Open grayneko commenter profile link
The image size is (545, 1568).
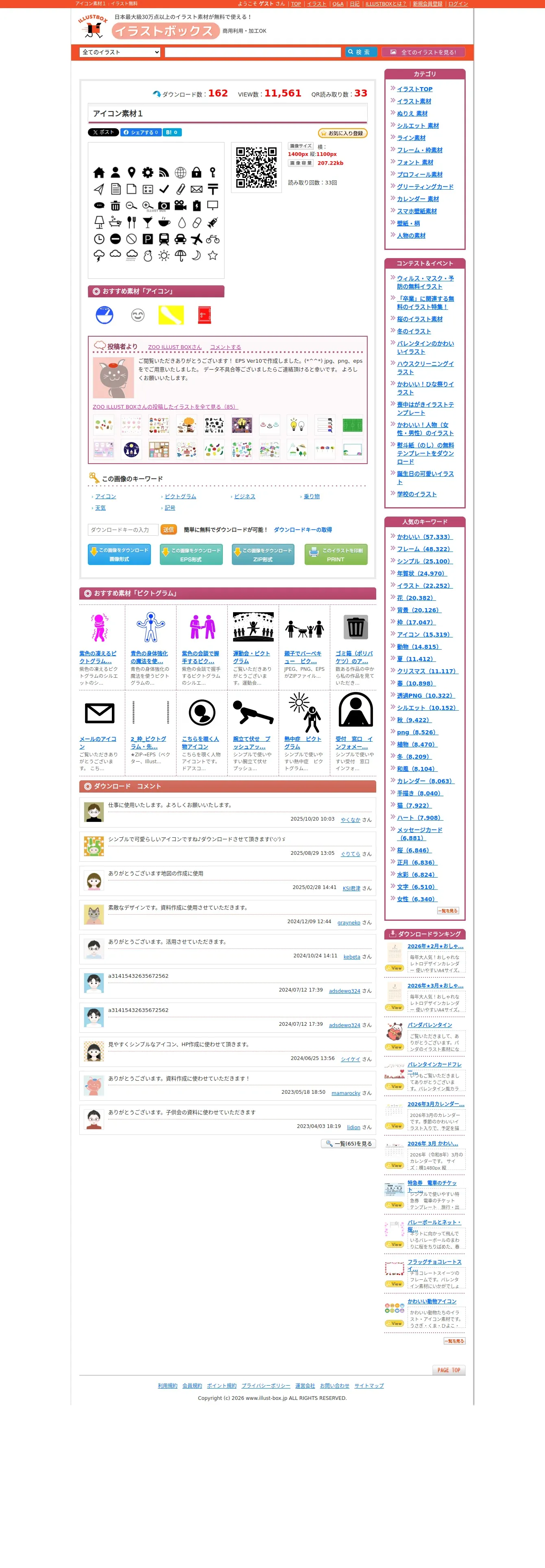[349, 922]
